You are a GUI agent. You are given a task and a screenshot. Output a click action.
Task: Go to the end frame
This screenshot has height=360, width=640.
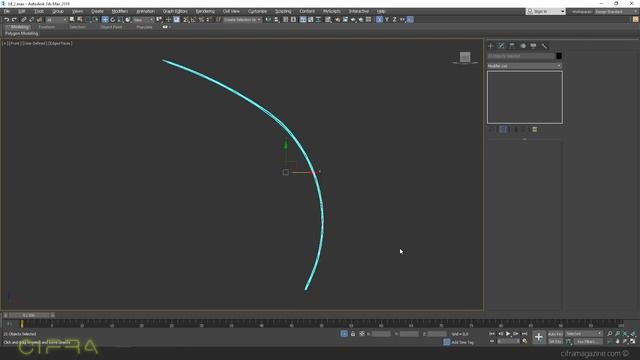coord(524,334)
